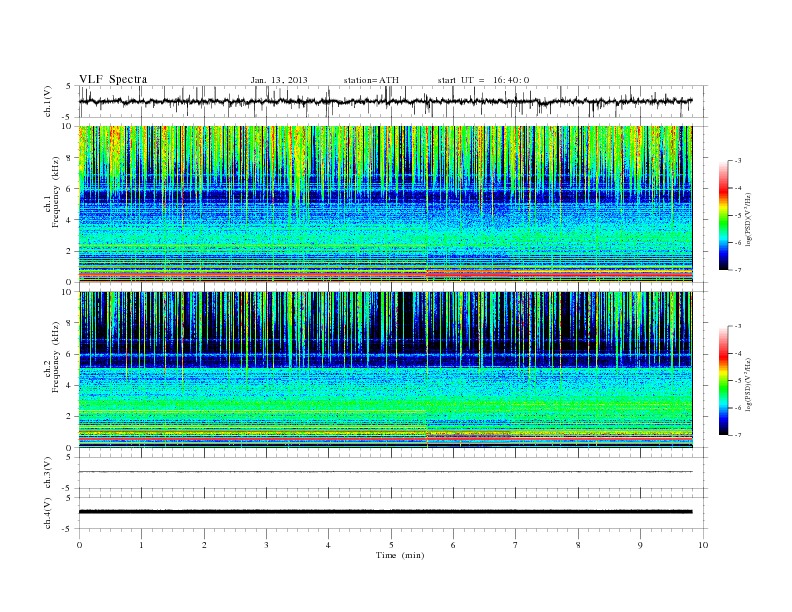This screenshot has width=792, height=612.
Task: Click the ch.1 waveform trace panel
Action: click(x=393, y=101)
